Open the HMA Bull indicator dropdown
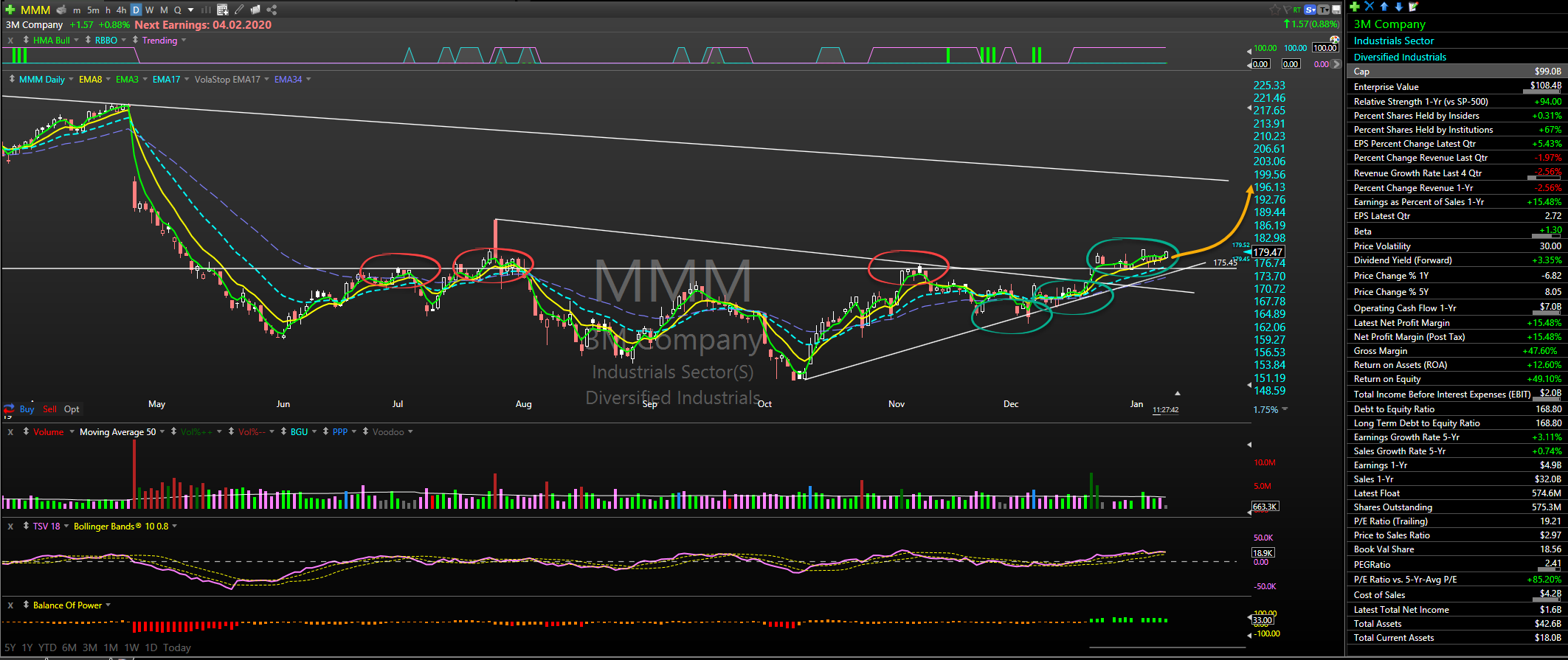This screenshot has width=1568, height=660. tap(76, 40)
